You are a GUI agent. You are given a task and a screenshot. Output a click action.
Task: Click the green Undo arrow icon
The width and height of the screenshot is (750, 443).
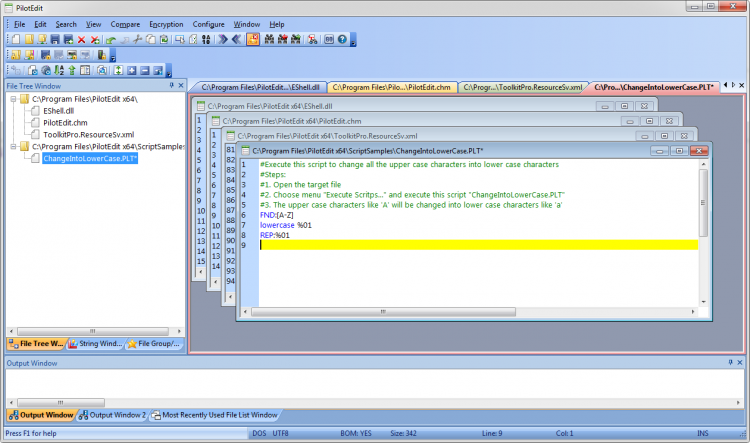pos(111,39)
